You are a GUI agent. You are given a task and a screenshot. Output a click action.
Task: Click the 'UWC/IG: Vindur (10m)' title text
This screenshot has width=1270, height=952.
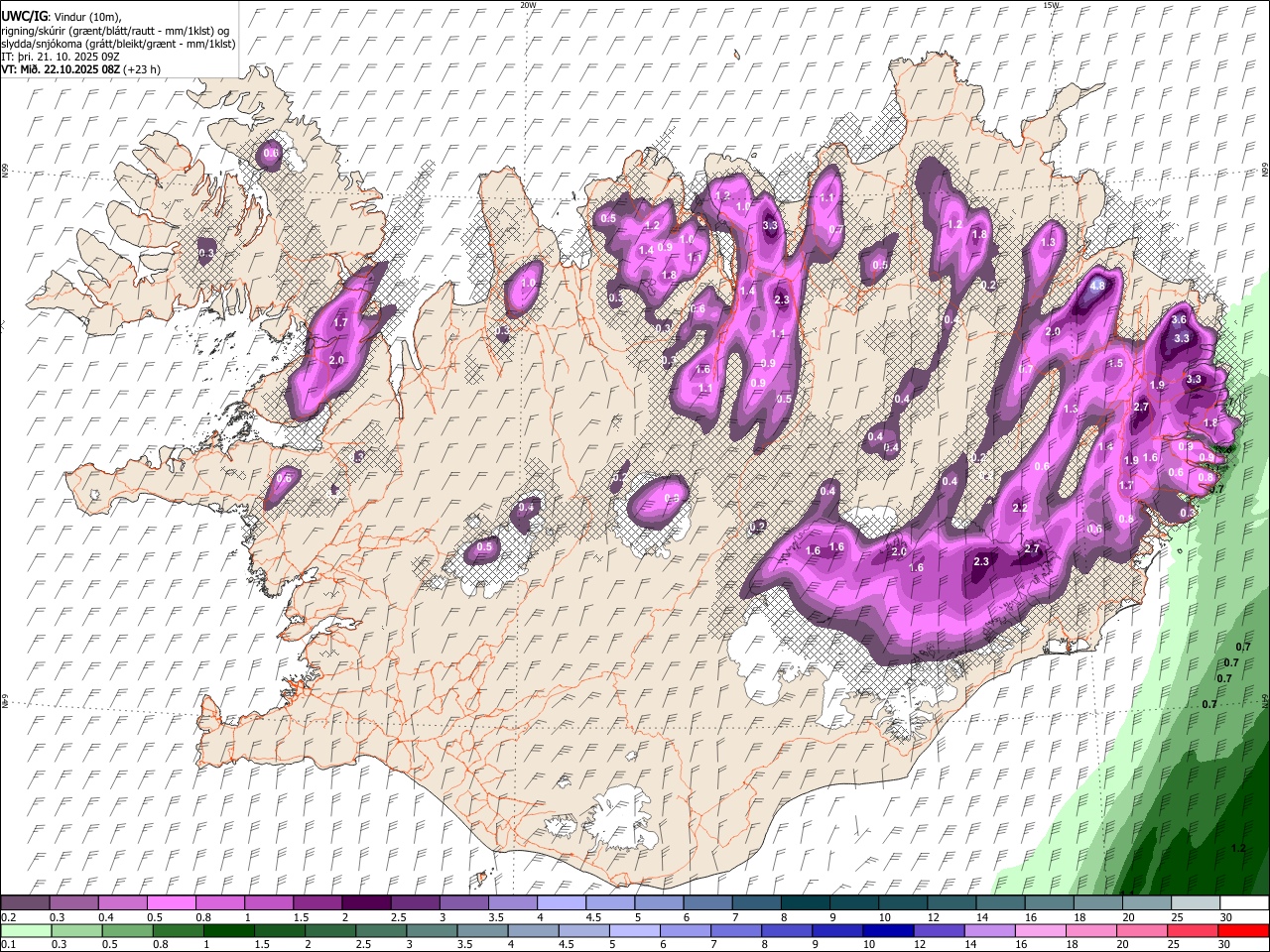point(62,17)
